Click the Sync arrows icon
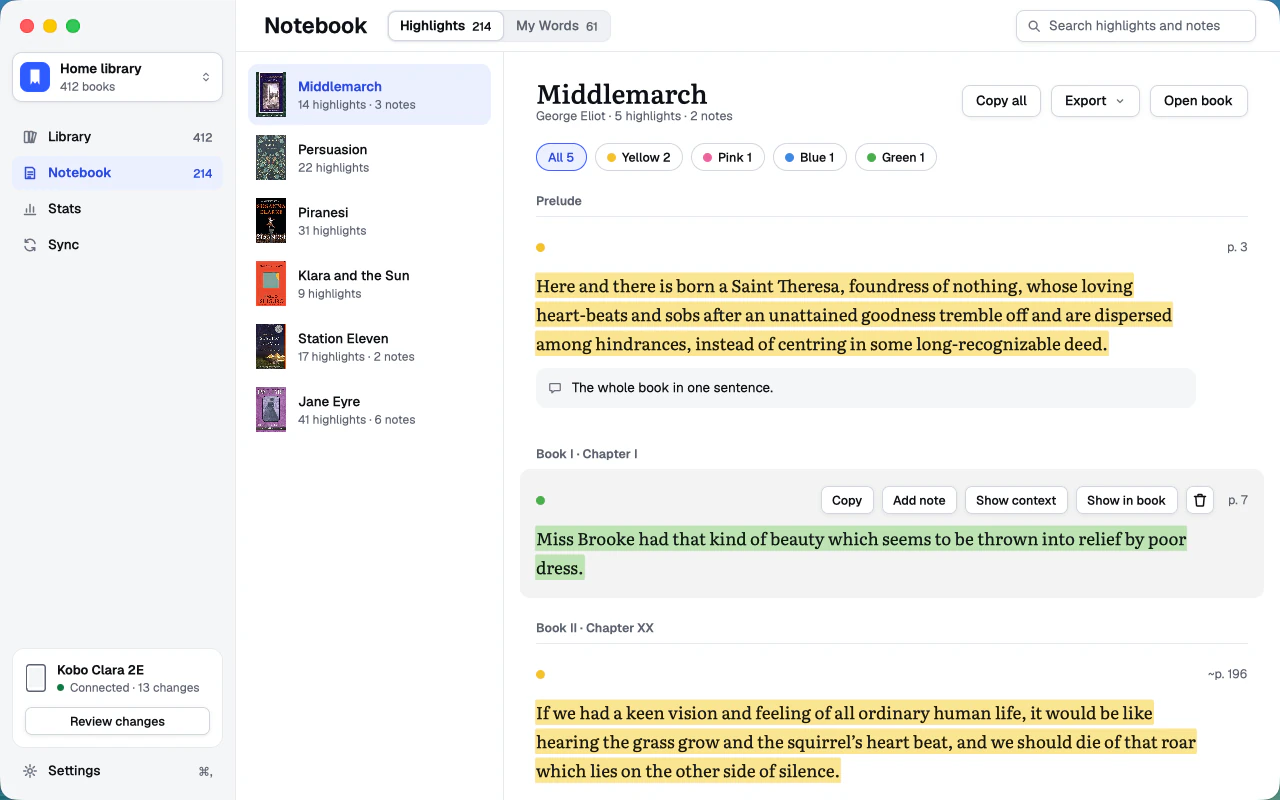 click(30, 245)
